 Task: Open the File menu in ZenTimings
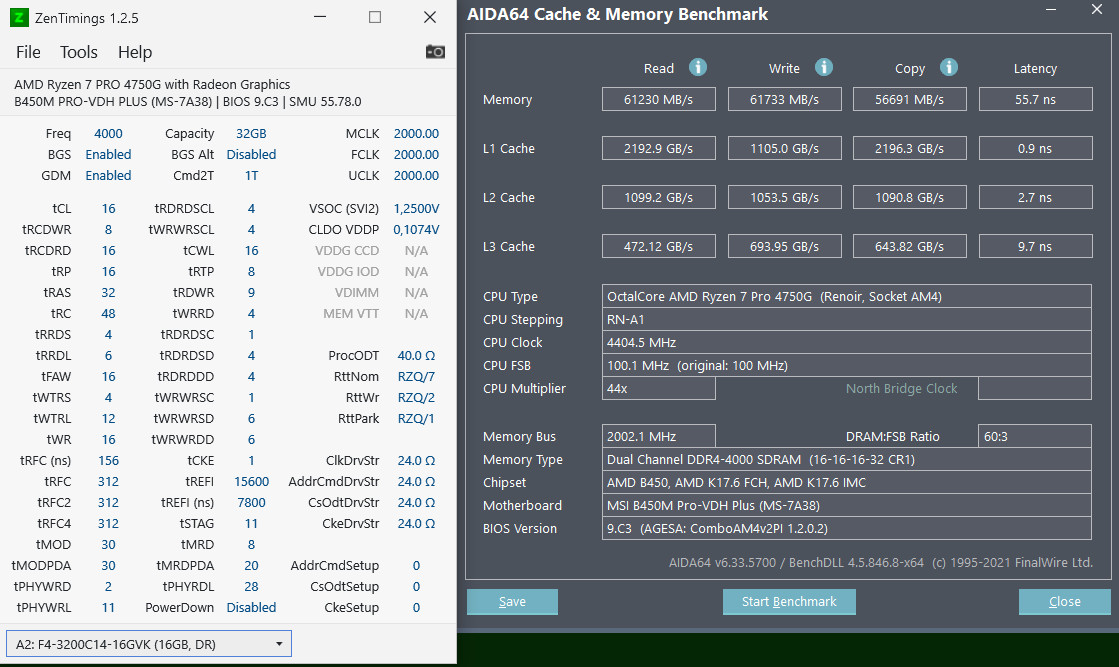click(x=28, y=52)
